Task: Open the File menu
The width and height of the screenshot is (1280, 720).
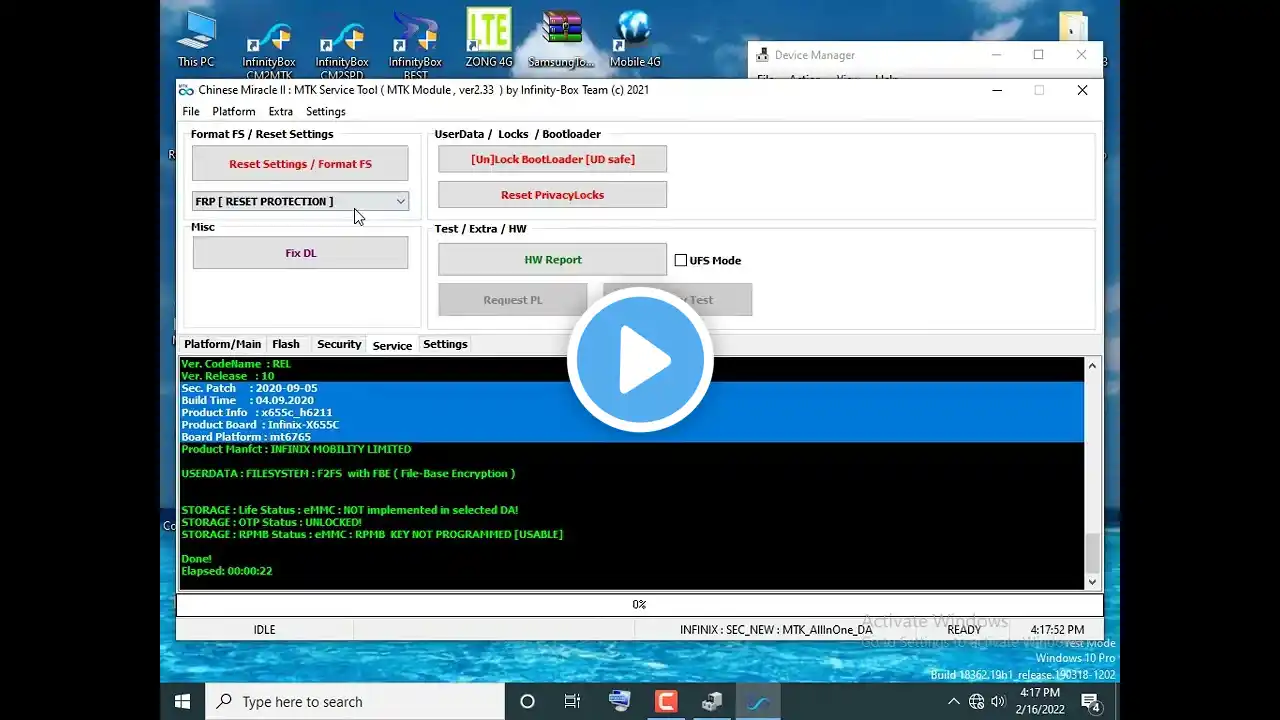Action: coord(191,112)
